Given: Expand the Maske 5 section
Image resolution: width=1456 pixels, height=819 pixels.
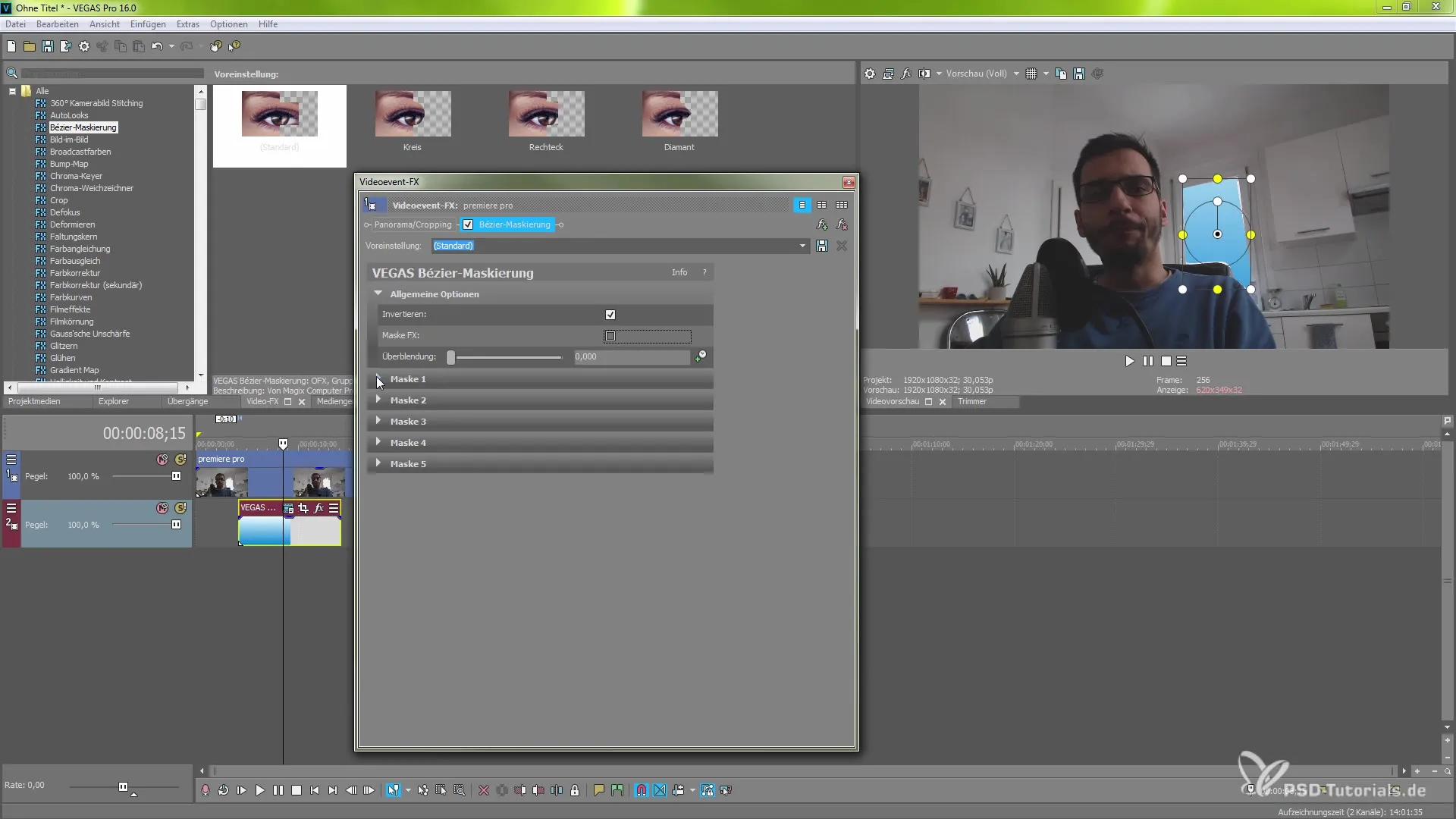Looking at the screenshot, I should pos(378,463).
